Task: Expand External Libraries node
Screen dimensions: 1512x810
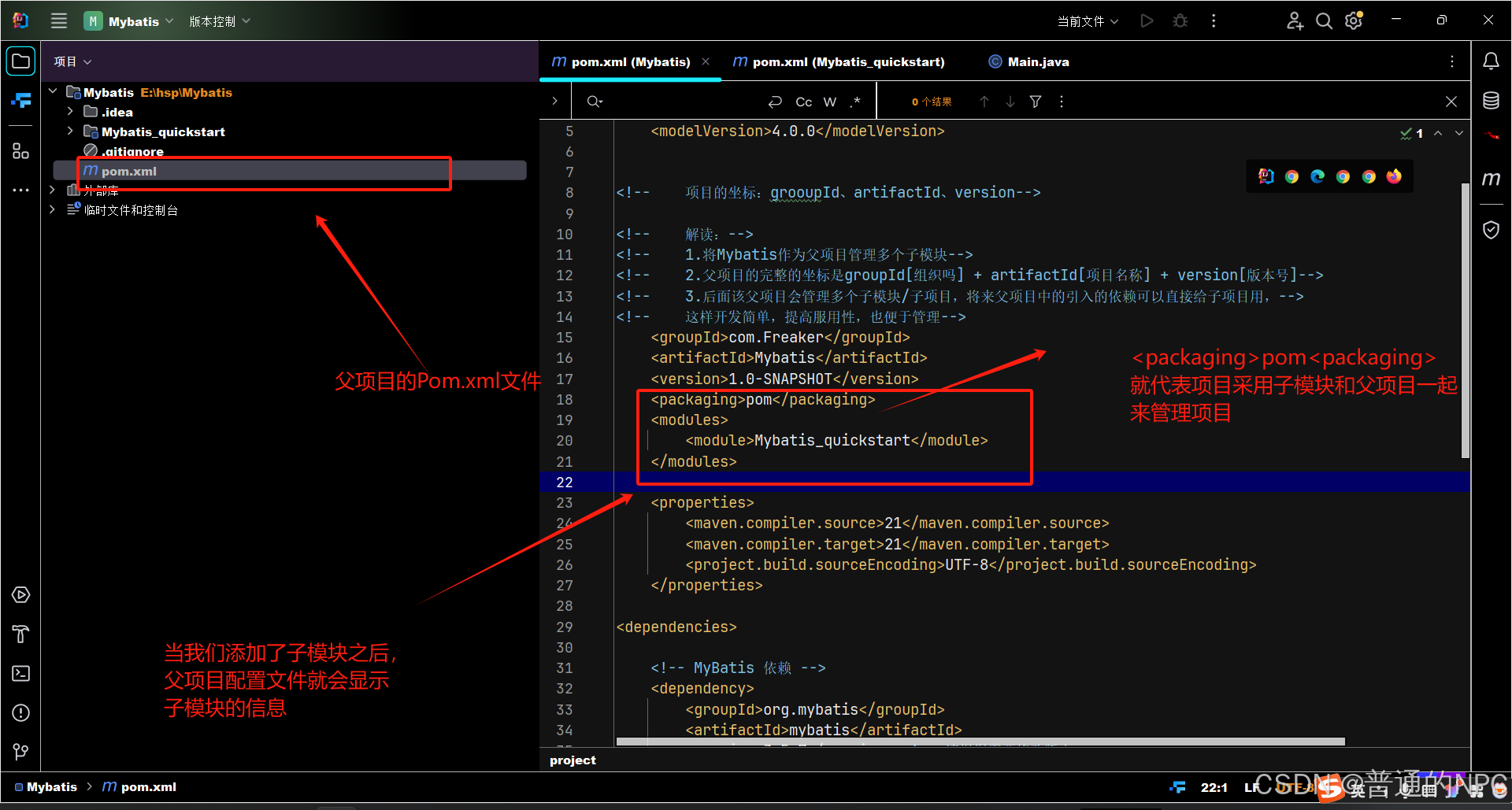Action: coord(53,190)
